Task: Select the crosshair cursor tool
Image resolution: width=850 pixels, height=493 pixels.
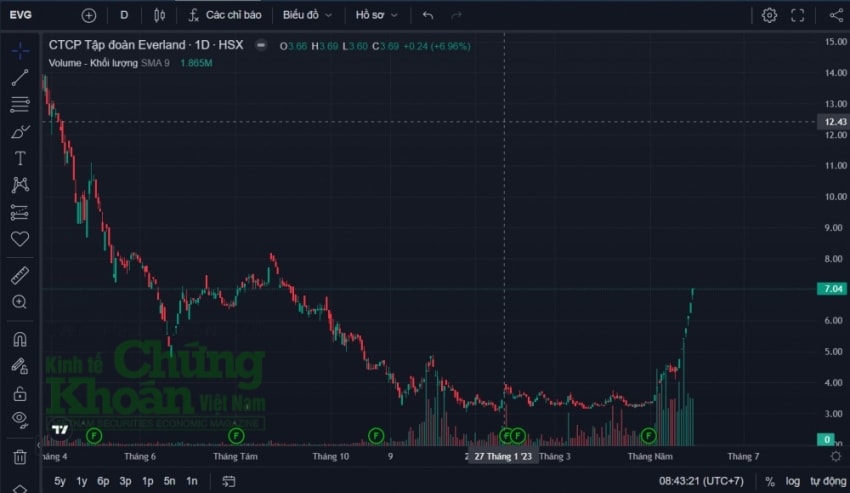Action: click(x=20, y=51)
